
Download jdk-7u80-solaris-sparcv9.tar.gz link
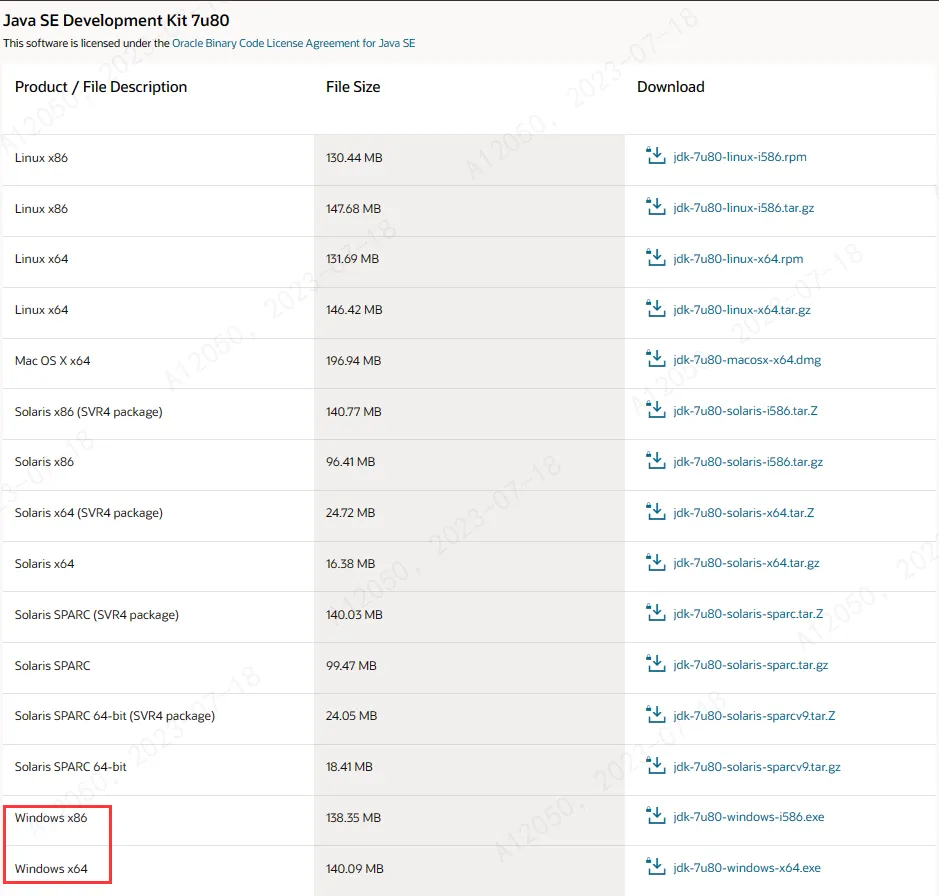coord(757,767)
